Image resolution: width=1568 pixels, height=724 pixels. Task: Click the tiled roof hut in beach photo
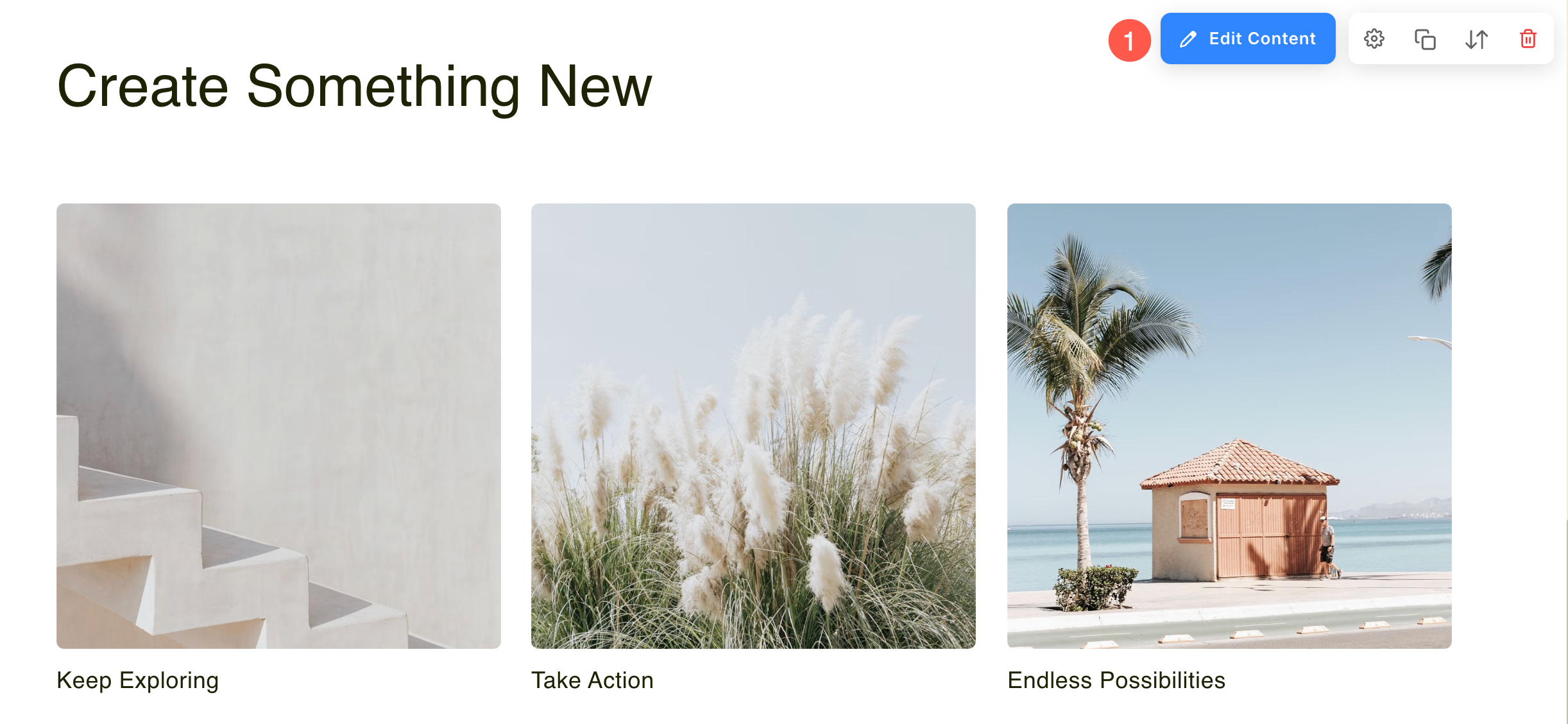[x=1240, y=510]
